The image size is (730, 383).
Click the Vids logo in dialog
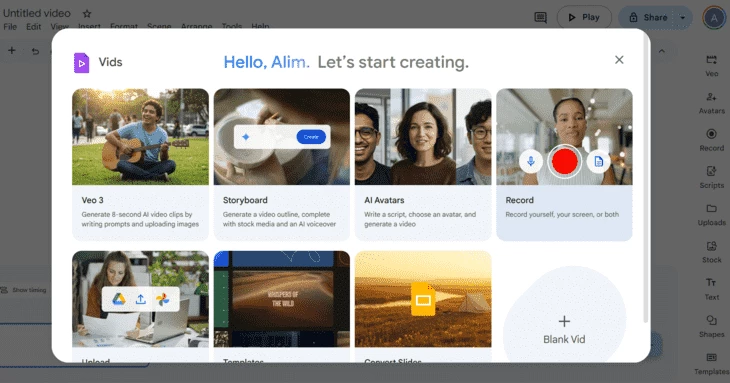click(81, 62)
